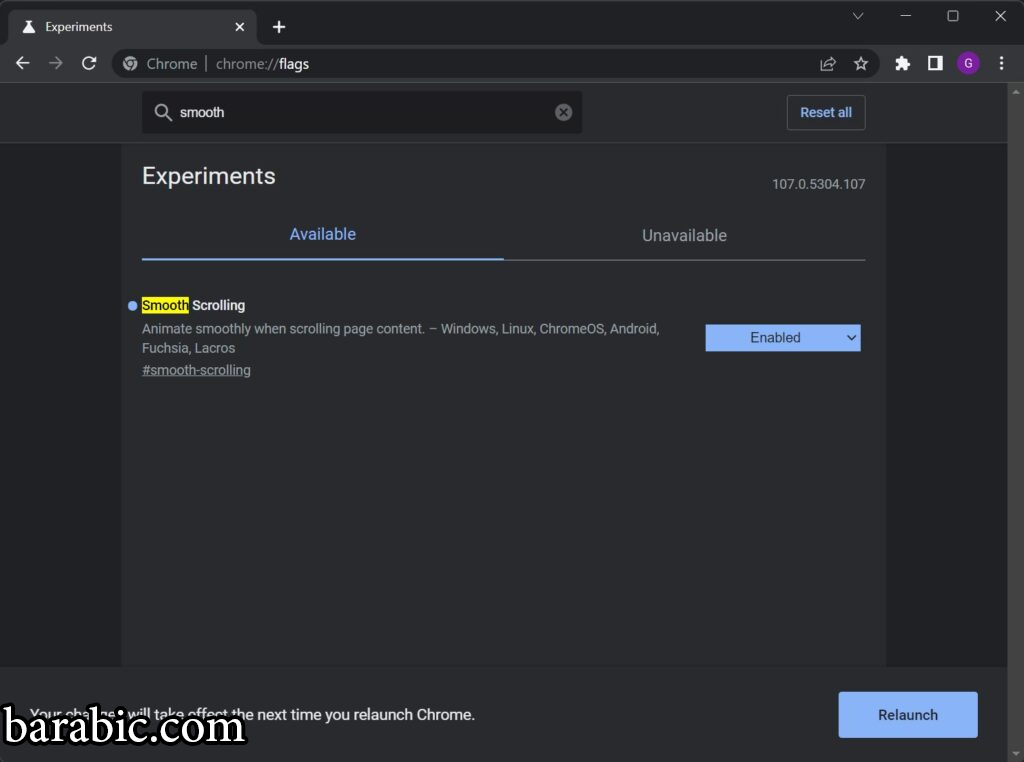
Task: Click the address bar URL
Action: click(263, 64)
